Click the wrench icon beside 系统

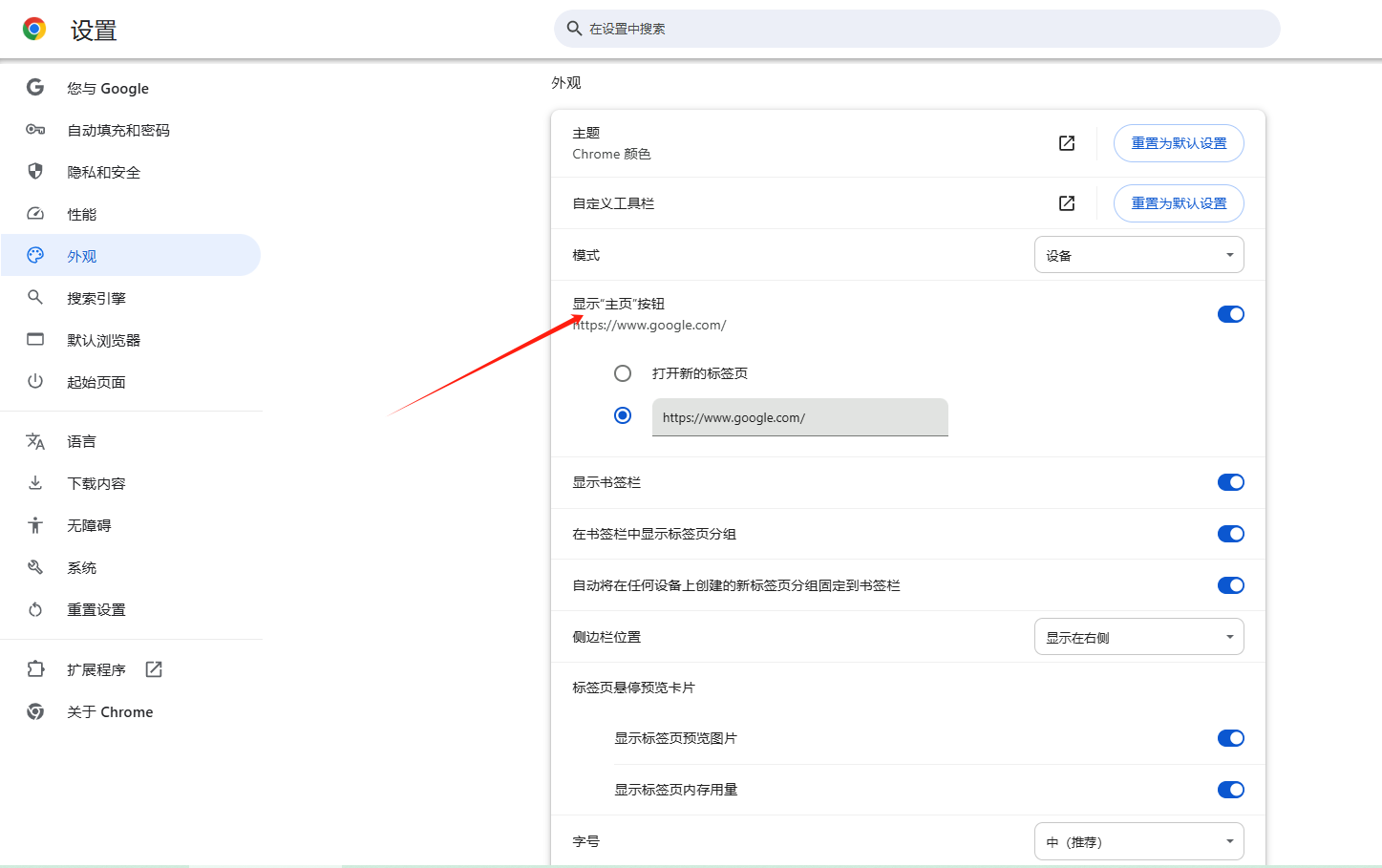point(35,567)
